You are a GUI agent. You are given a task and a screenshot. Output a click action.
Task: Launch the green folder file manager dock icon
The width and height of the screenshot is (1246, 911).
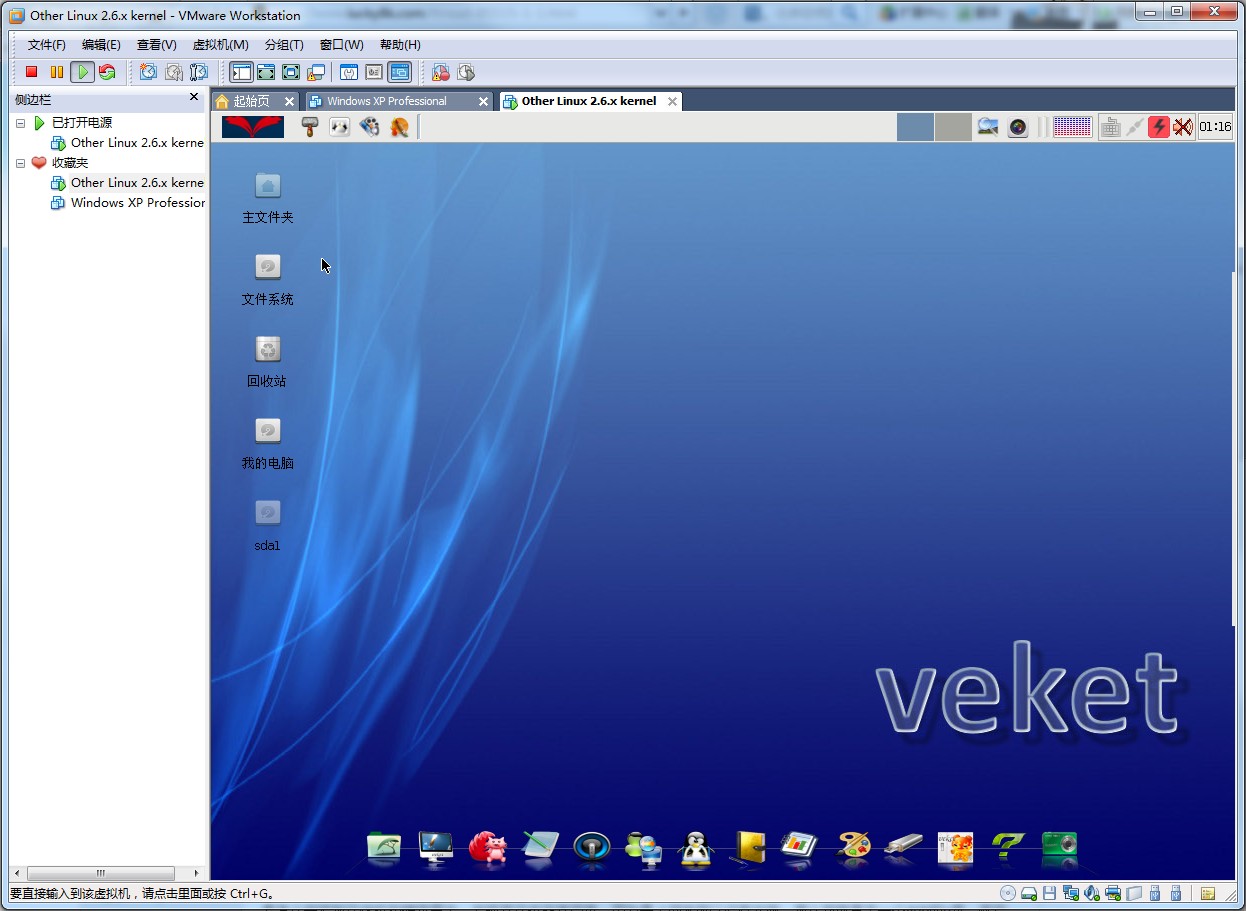(384, 848)
